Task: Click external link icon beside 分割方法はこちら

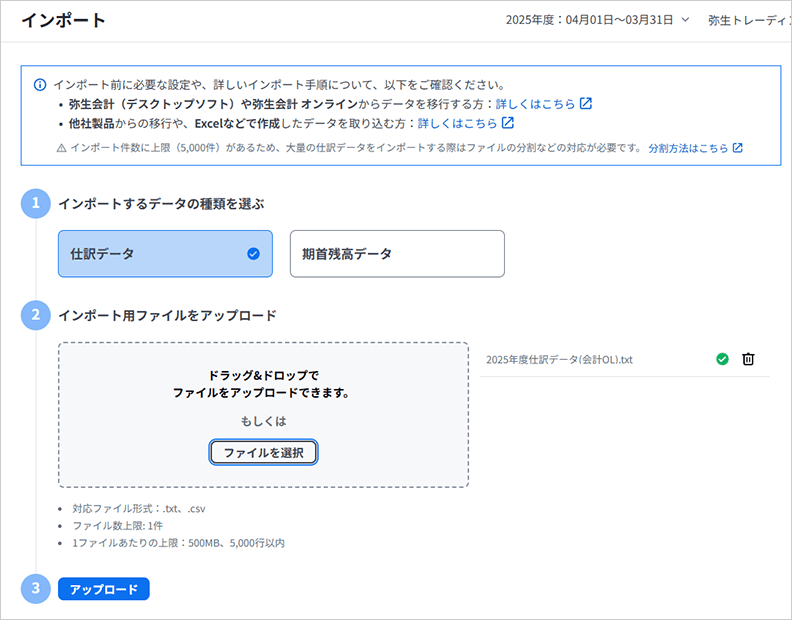Action: tap(738, 148)
